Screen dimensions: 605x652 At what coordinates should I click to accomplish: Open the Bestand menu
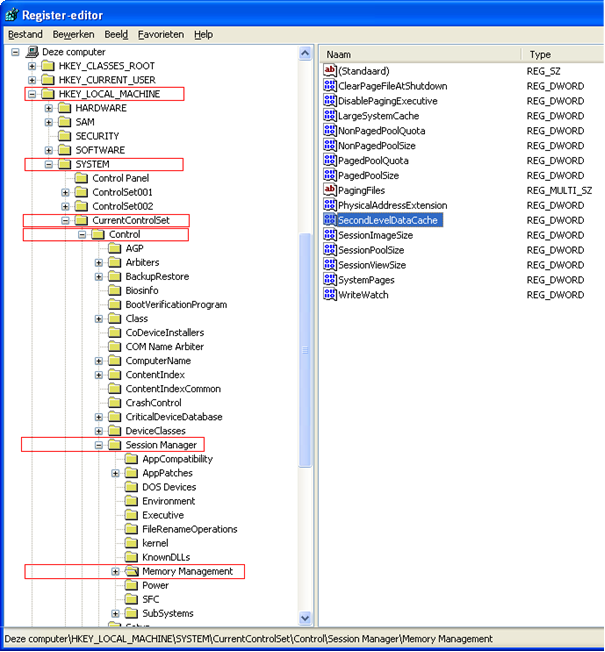pyautogui.click(x=25, y=34)
